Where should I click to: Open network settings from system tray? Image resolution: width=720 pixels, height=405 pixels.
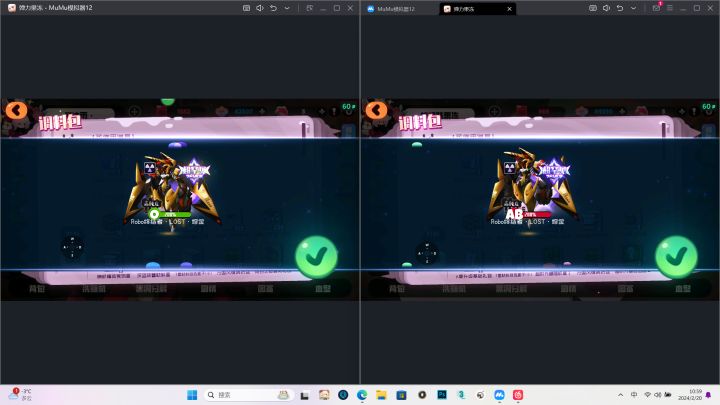pyautogui.click(x=647, y=395)
